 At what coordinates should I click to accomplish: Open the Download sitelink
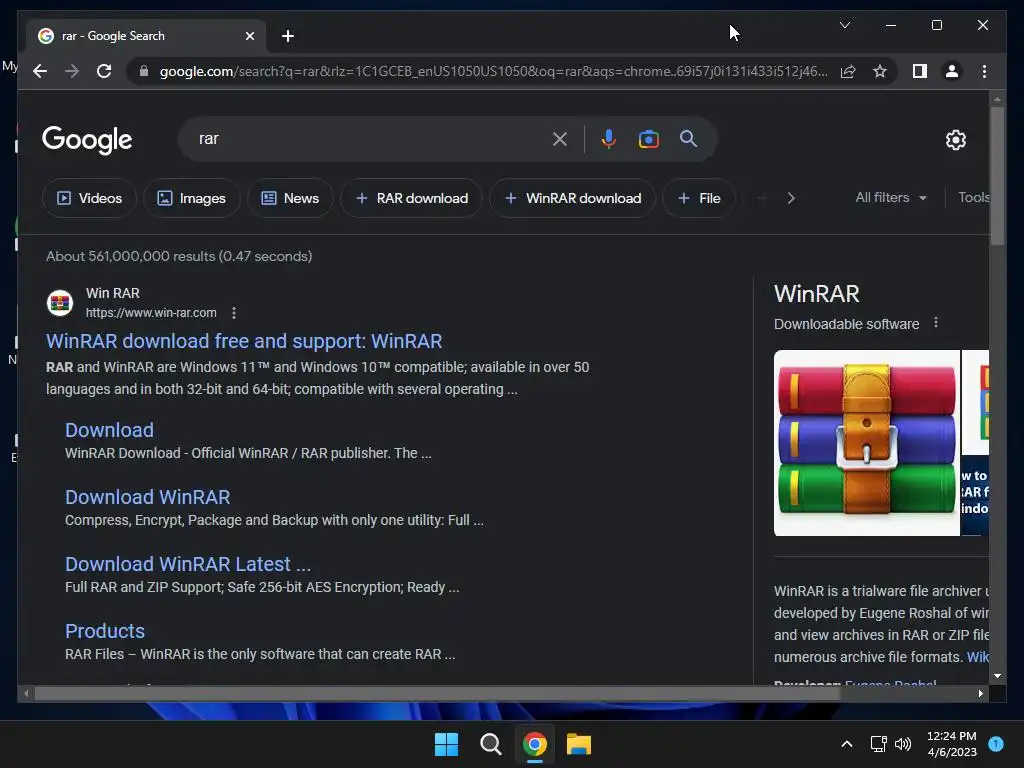pos(109,430)
